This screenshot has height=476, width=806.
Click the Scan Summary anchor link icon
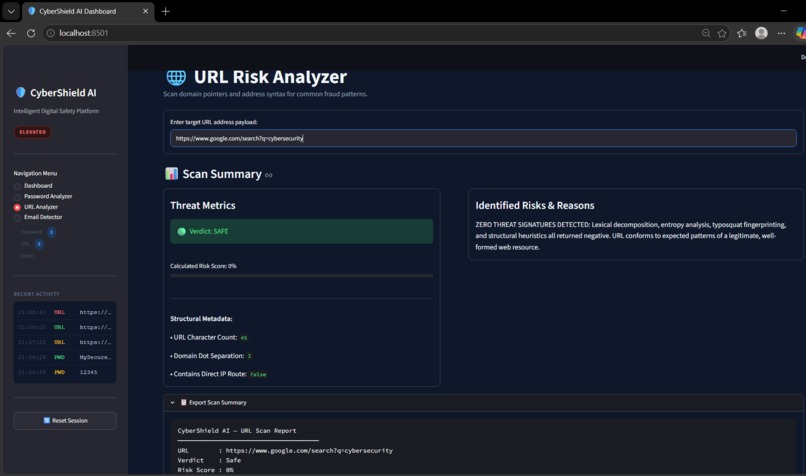pos(268,175)
